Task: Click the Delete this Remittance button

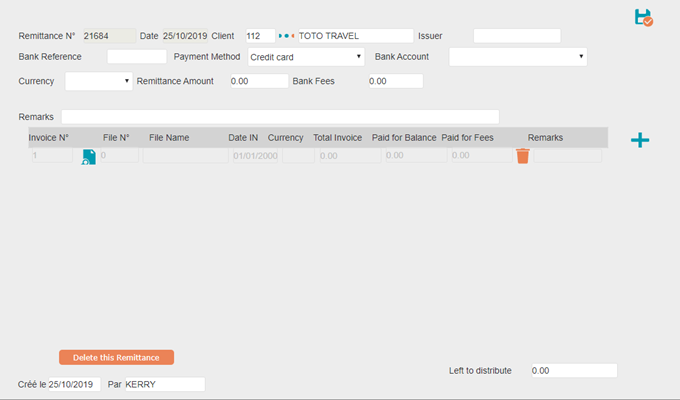Action: [x=116, y=357]
